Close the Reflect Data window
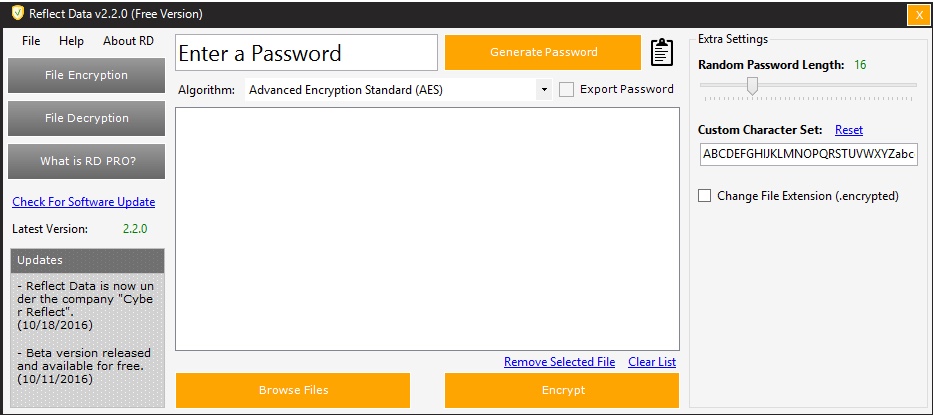 point(918,15)
